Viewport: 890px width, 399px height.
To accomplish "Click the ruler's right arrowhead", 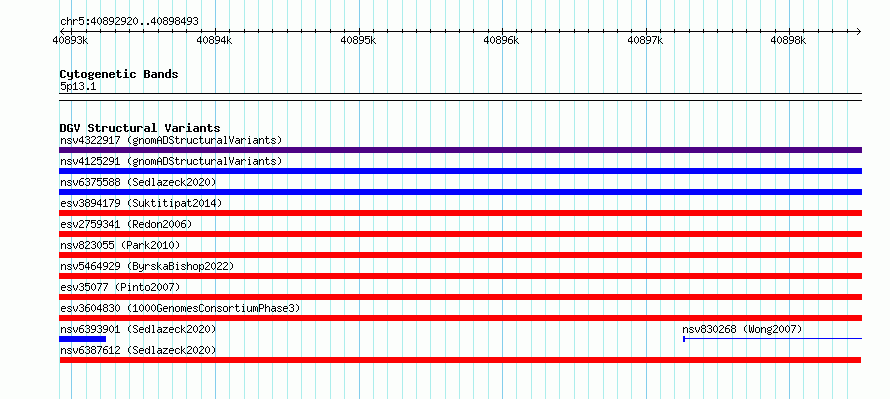I will [x=858, y=31].
